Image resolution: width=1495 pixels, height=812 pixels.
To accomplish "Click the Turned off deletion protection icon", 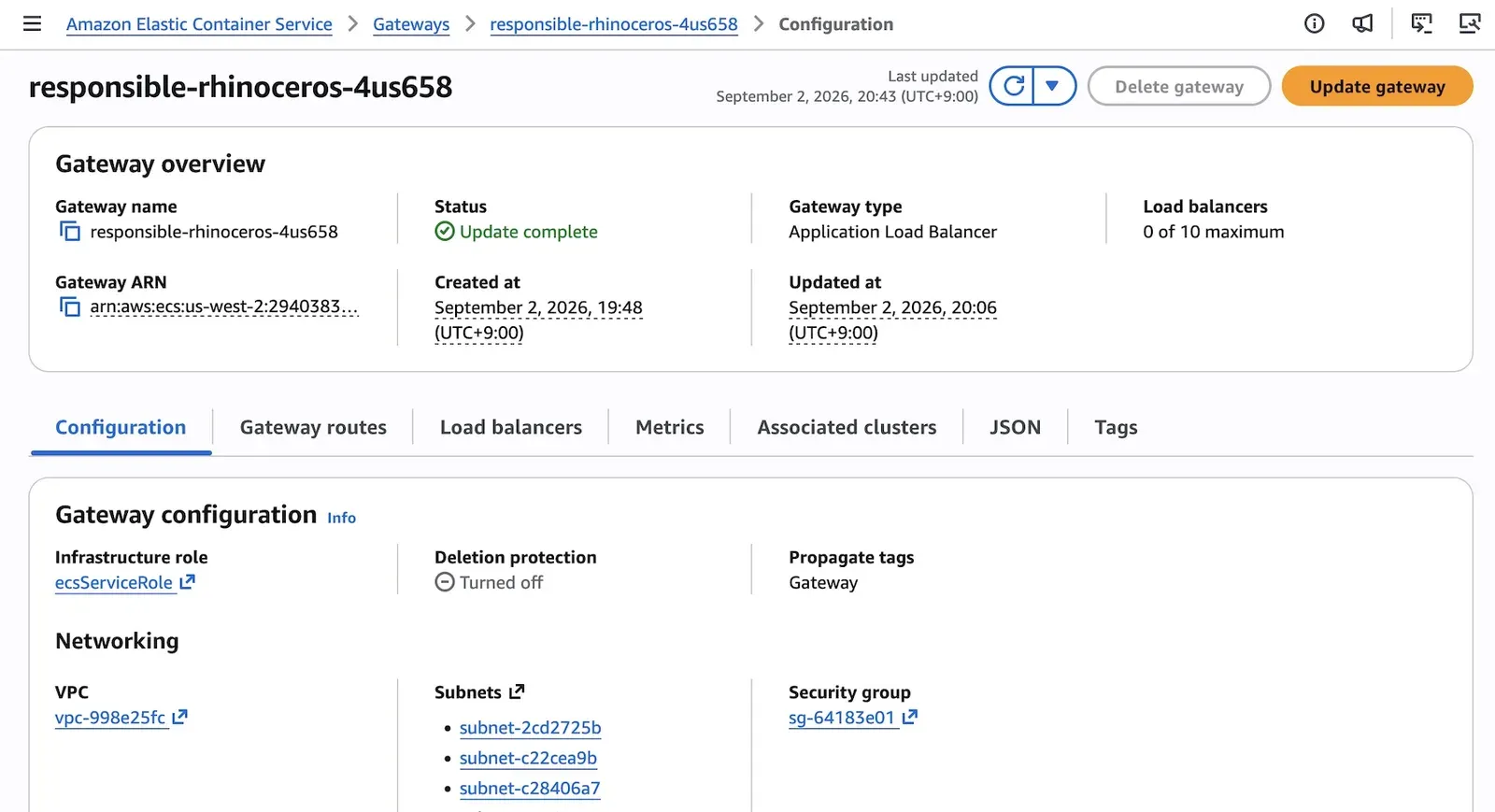I will coord(445,582).
